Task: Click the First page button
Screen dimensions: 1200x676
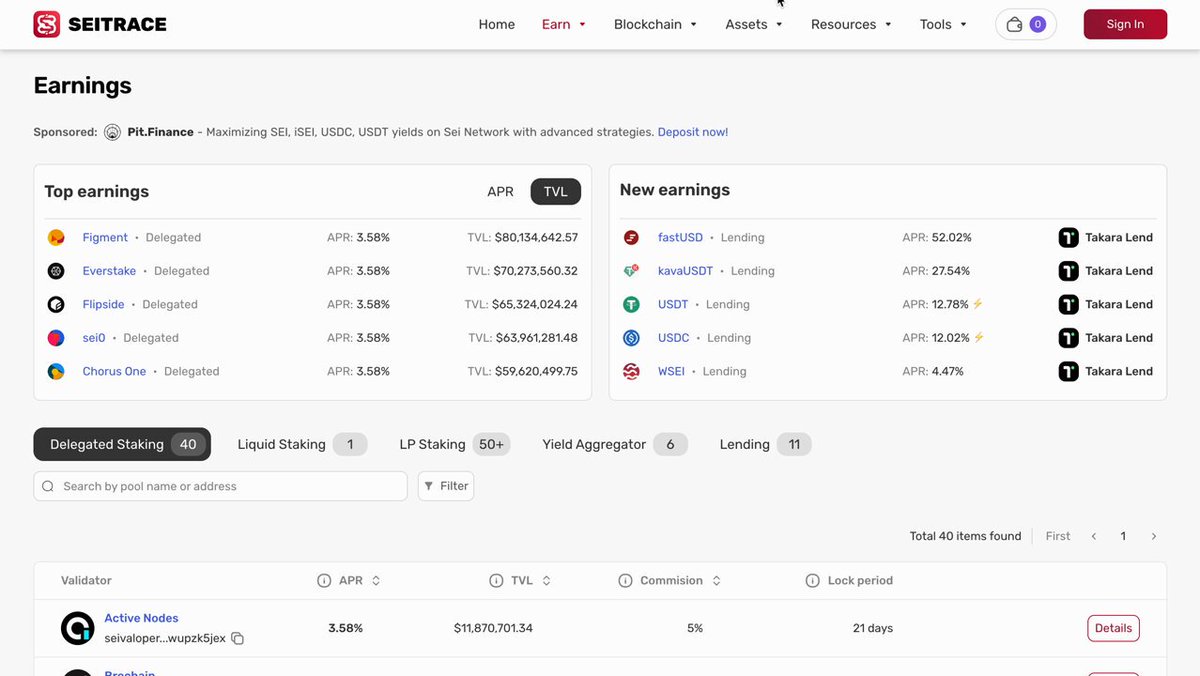Action: point(1058,537)
